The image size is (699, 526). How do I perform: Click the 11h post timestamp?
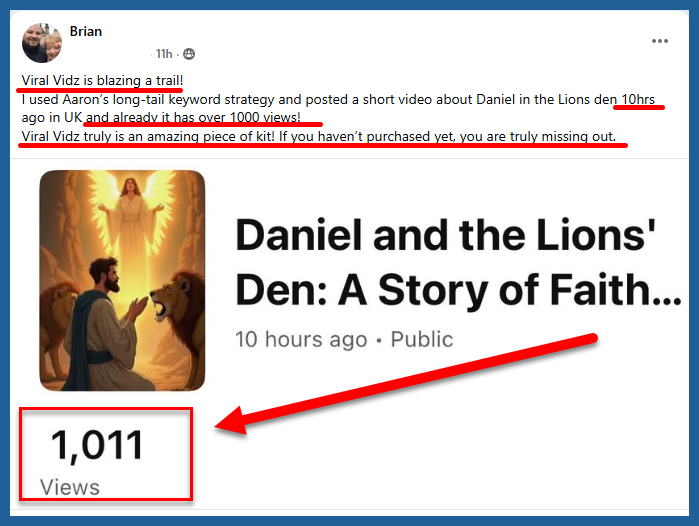pyautogui.click(x=164, y=54)
